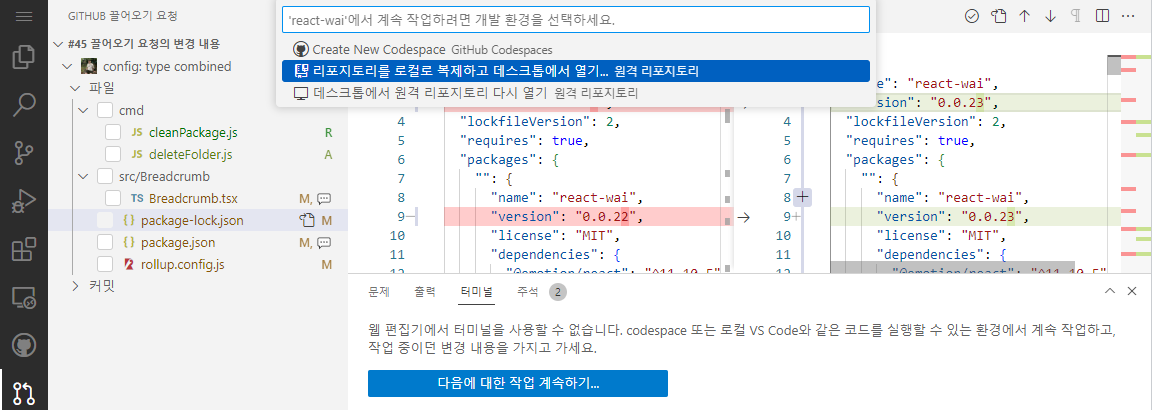Open the Explorer view in activity bar
Screen dimensions: 1152x410
24,57
